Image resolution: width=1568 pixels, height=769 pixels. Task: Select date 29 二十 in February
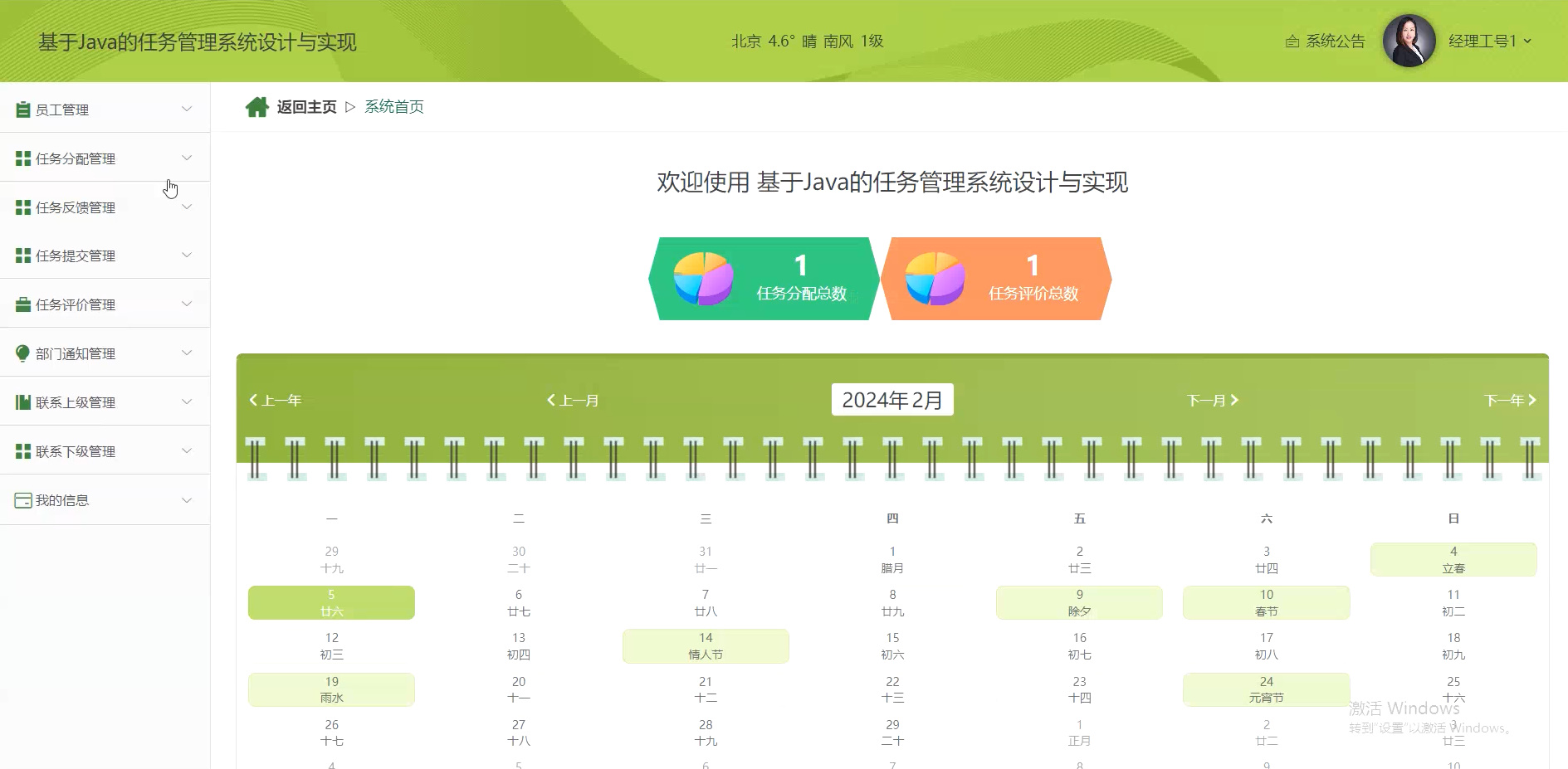coord(892,732)
